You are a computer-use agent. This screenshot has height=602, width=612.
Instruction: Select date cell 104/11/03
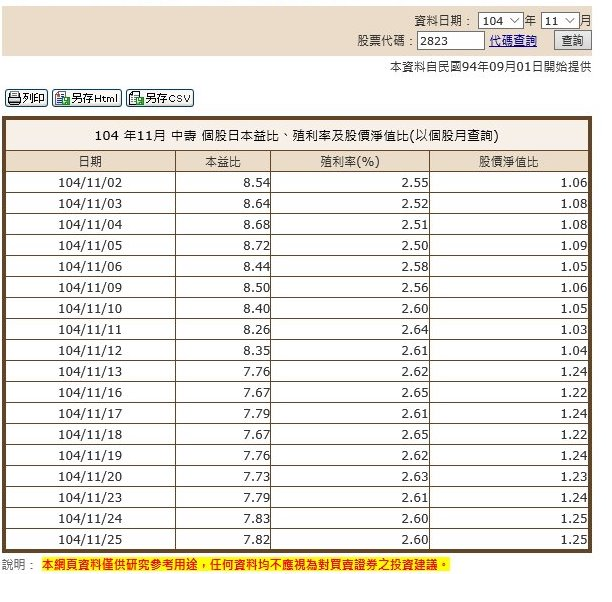pos(90,204)
